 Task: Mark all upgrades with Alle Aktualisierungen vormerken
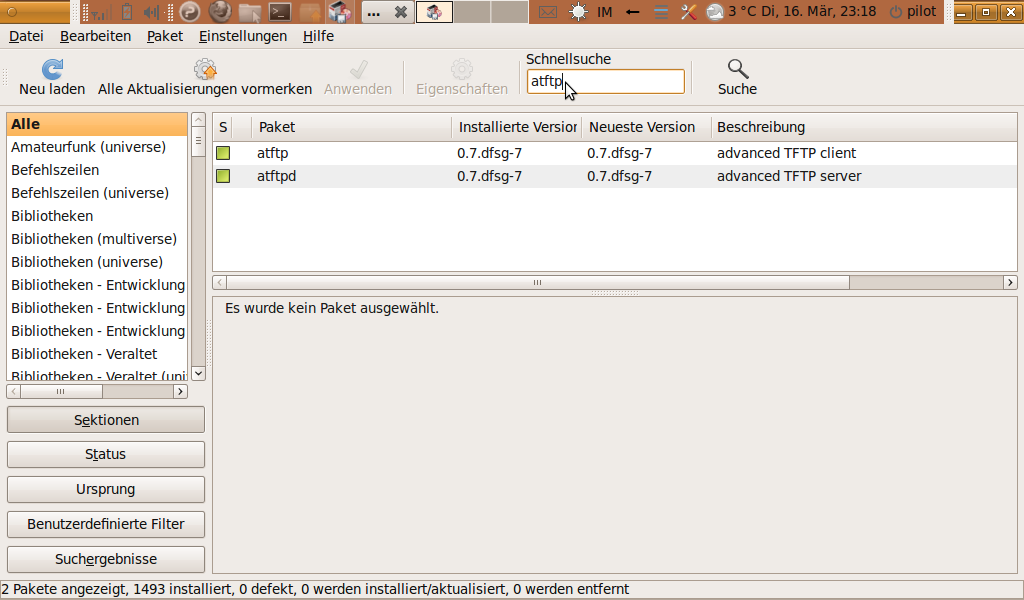coord(205,70)
